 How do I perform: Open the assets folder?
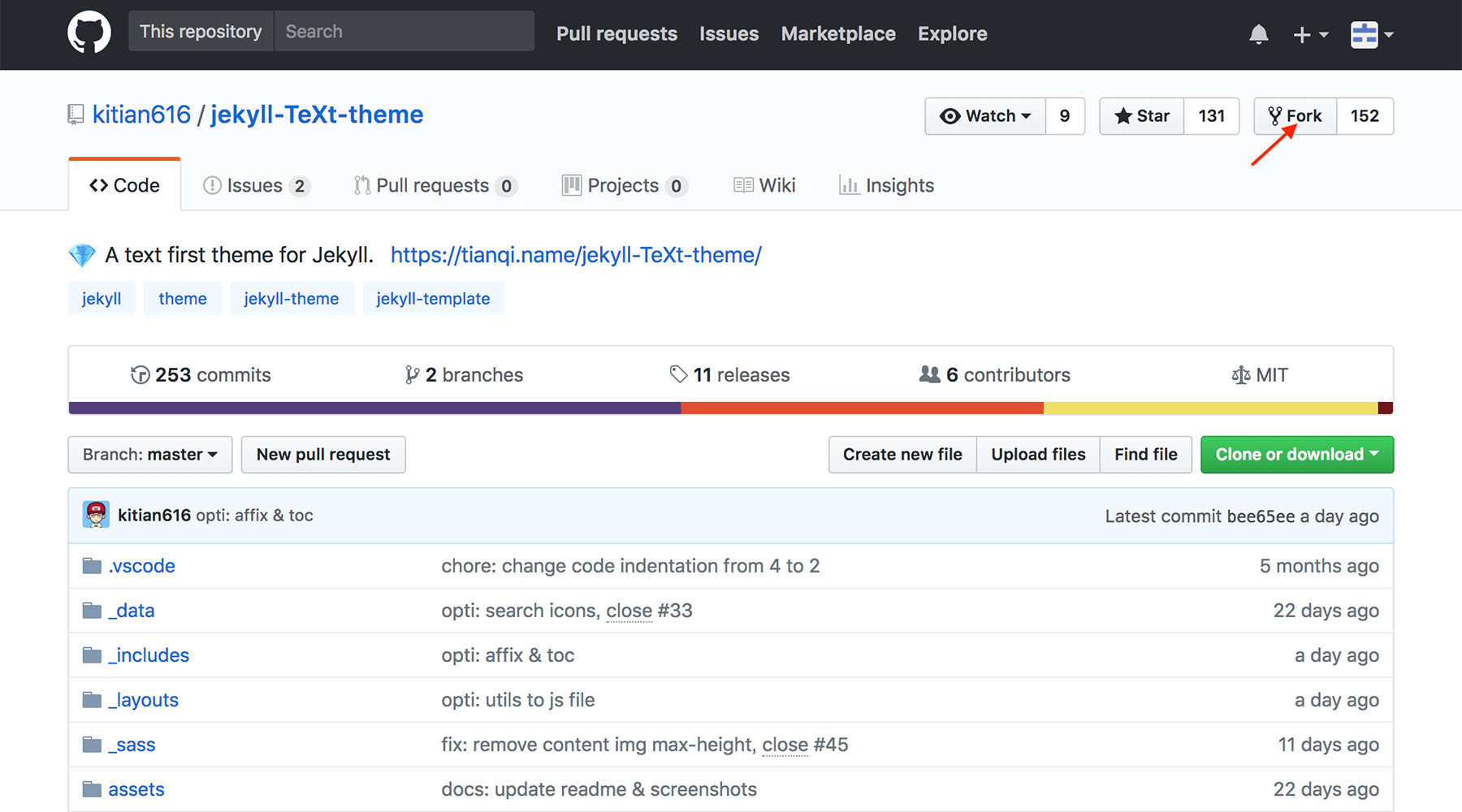tap(136, 789)
